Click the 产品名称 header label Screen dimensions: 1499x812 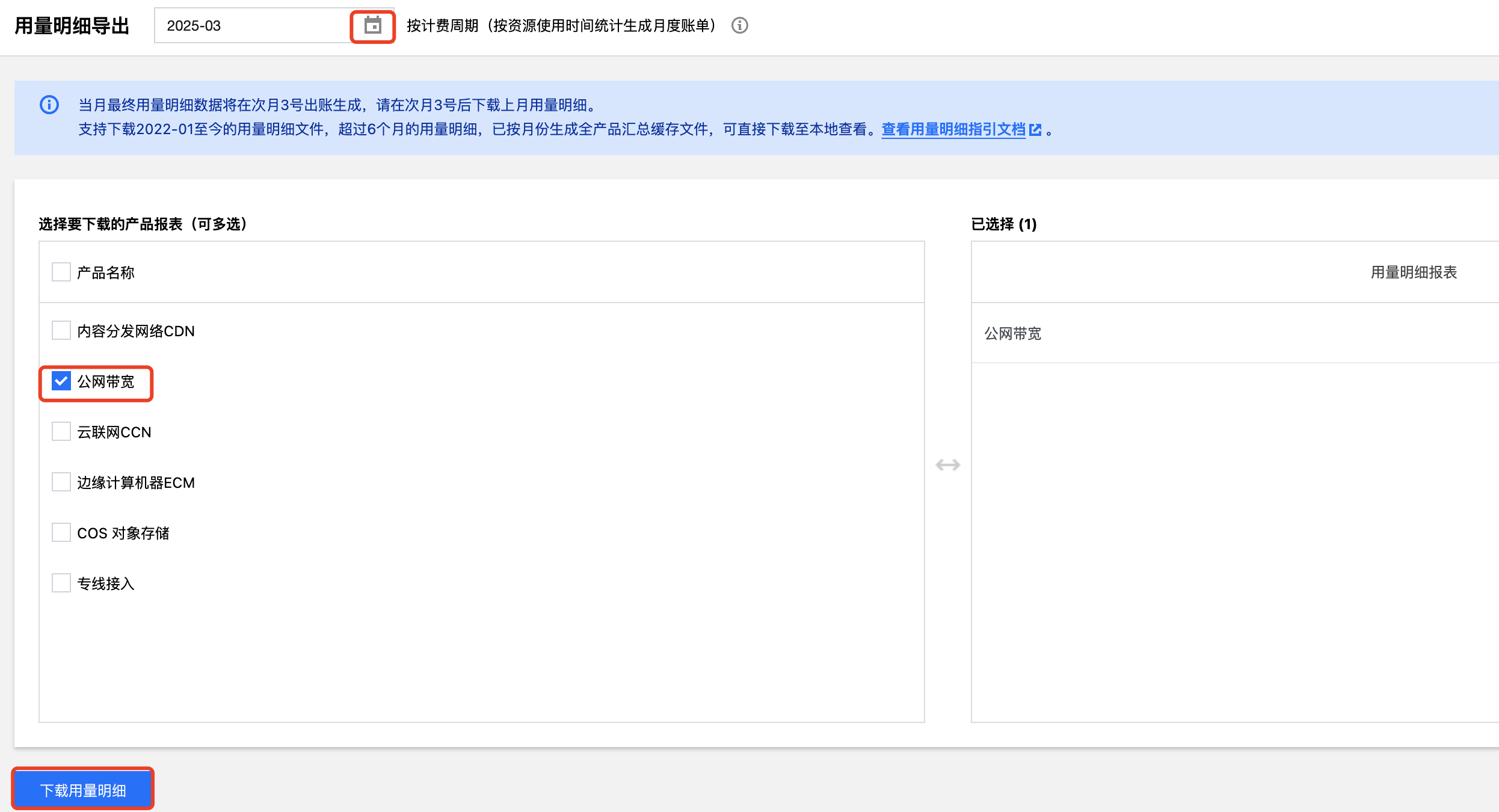(x=106, y=273)
